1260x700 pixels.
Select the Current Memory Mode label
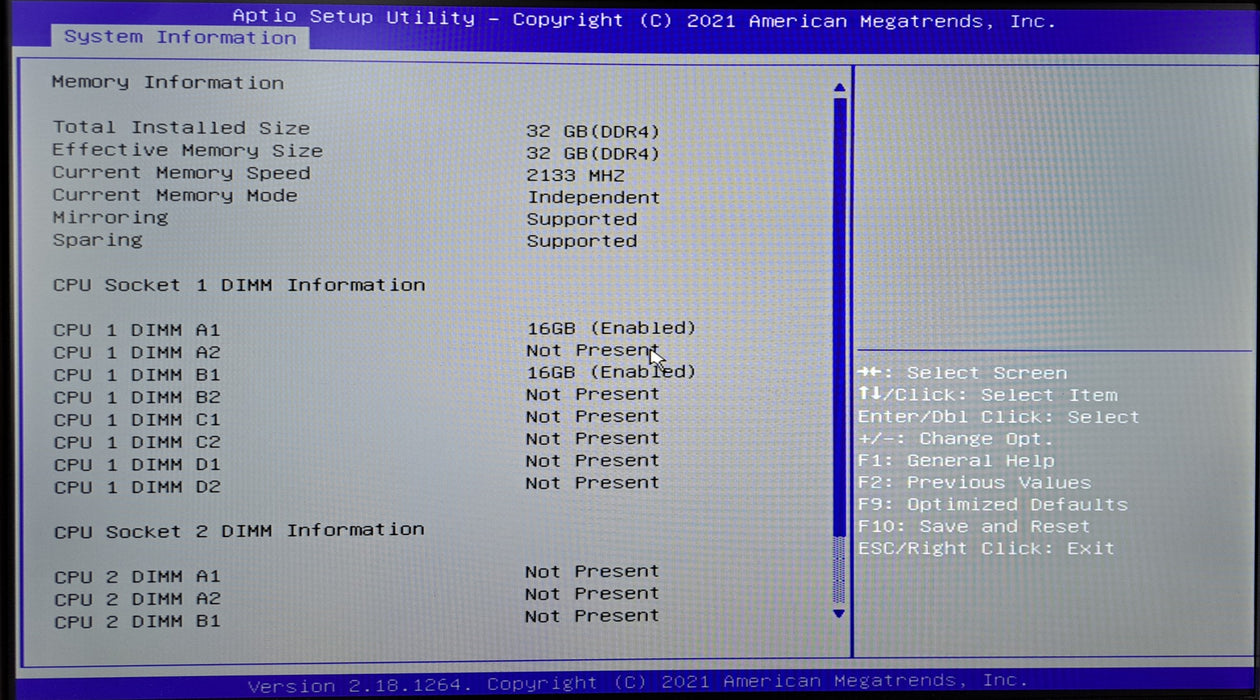pyautogui.click(x=175, y=195)
